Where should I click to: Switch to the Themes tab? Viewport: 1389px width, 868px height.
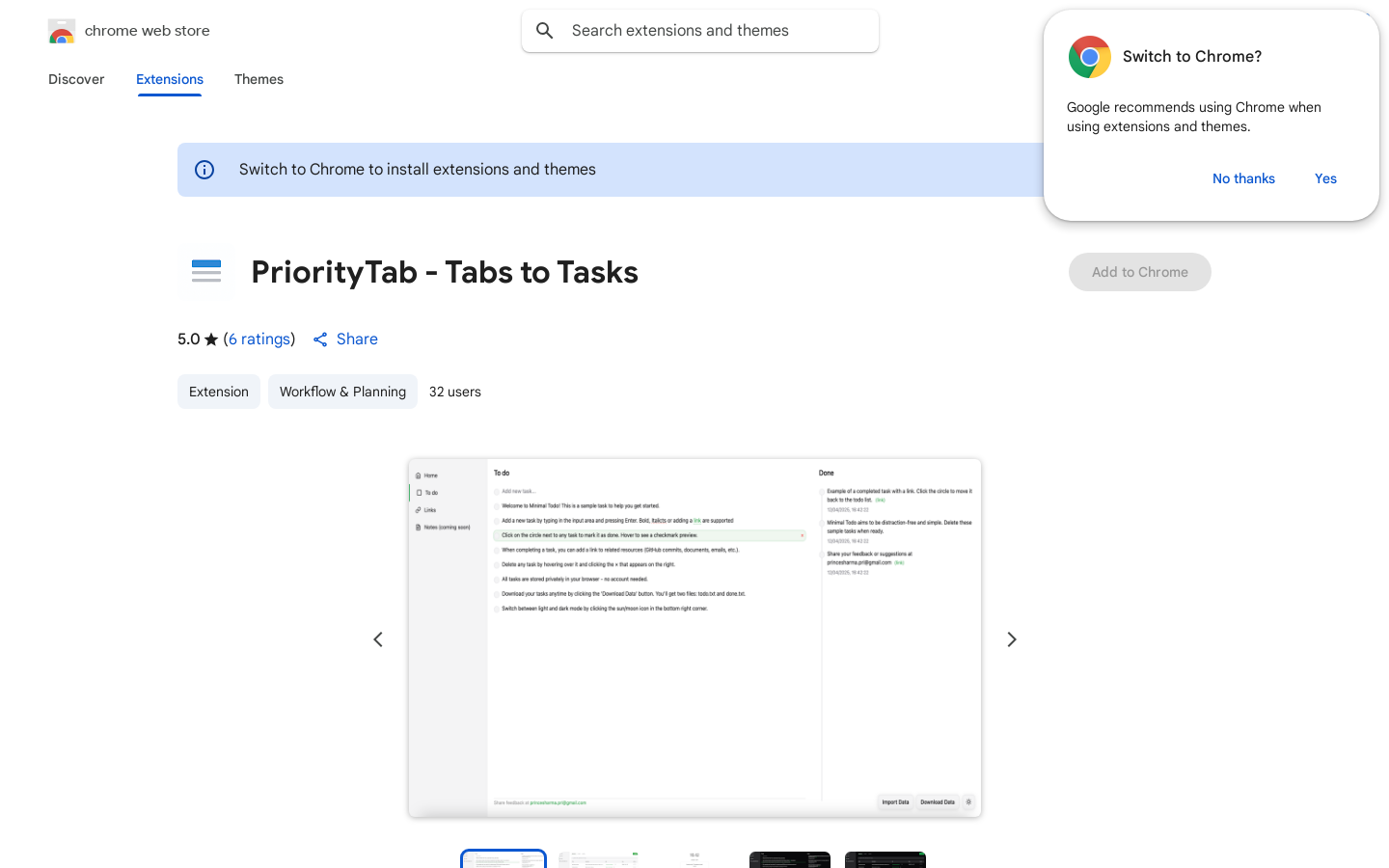(259, 79)
